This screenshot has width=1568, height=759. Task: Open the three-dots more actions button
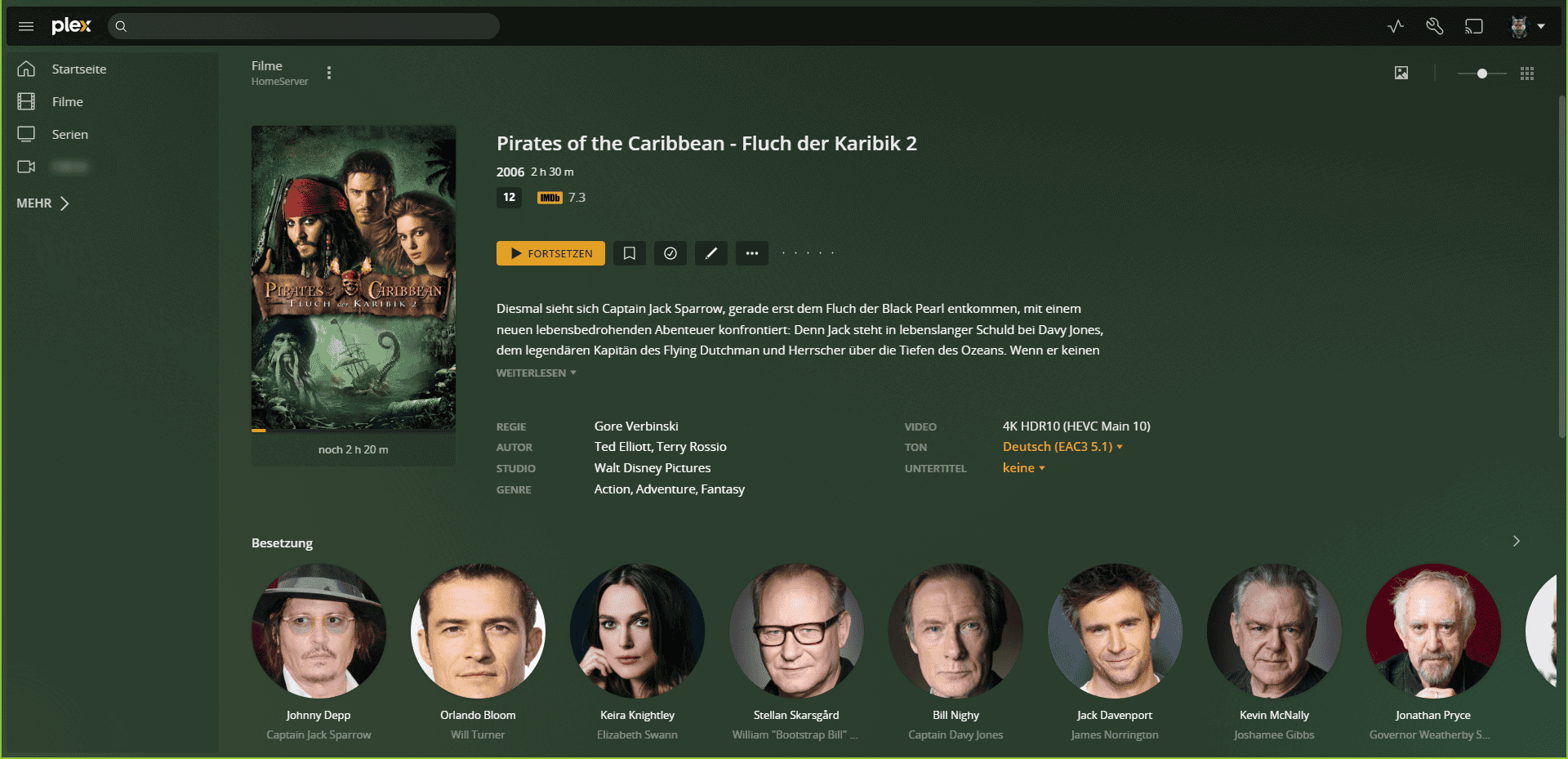[x=752, y=253]
